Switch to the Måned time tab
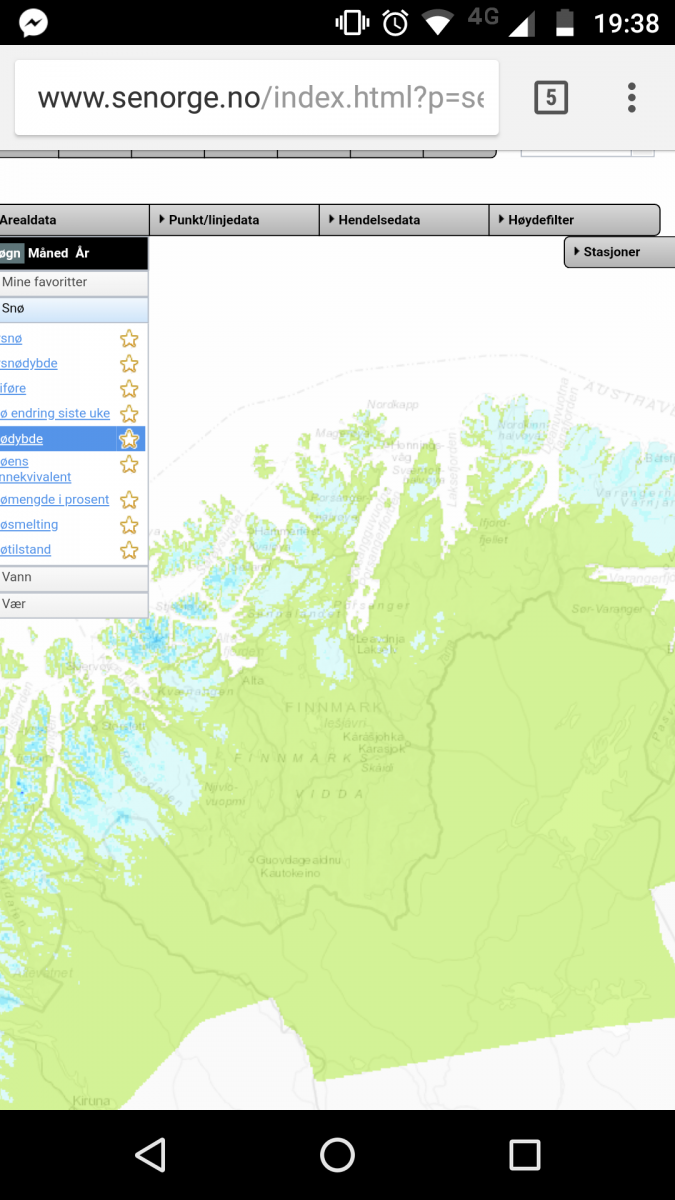The width and height of the screenshot is (675, 1200). click(x=48, y=253)
